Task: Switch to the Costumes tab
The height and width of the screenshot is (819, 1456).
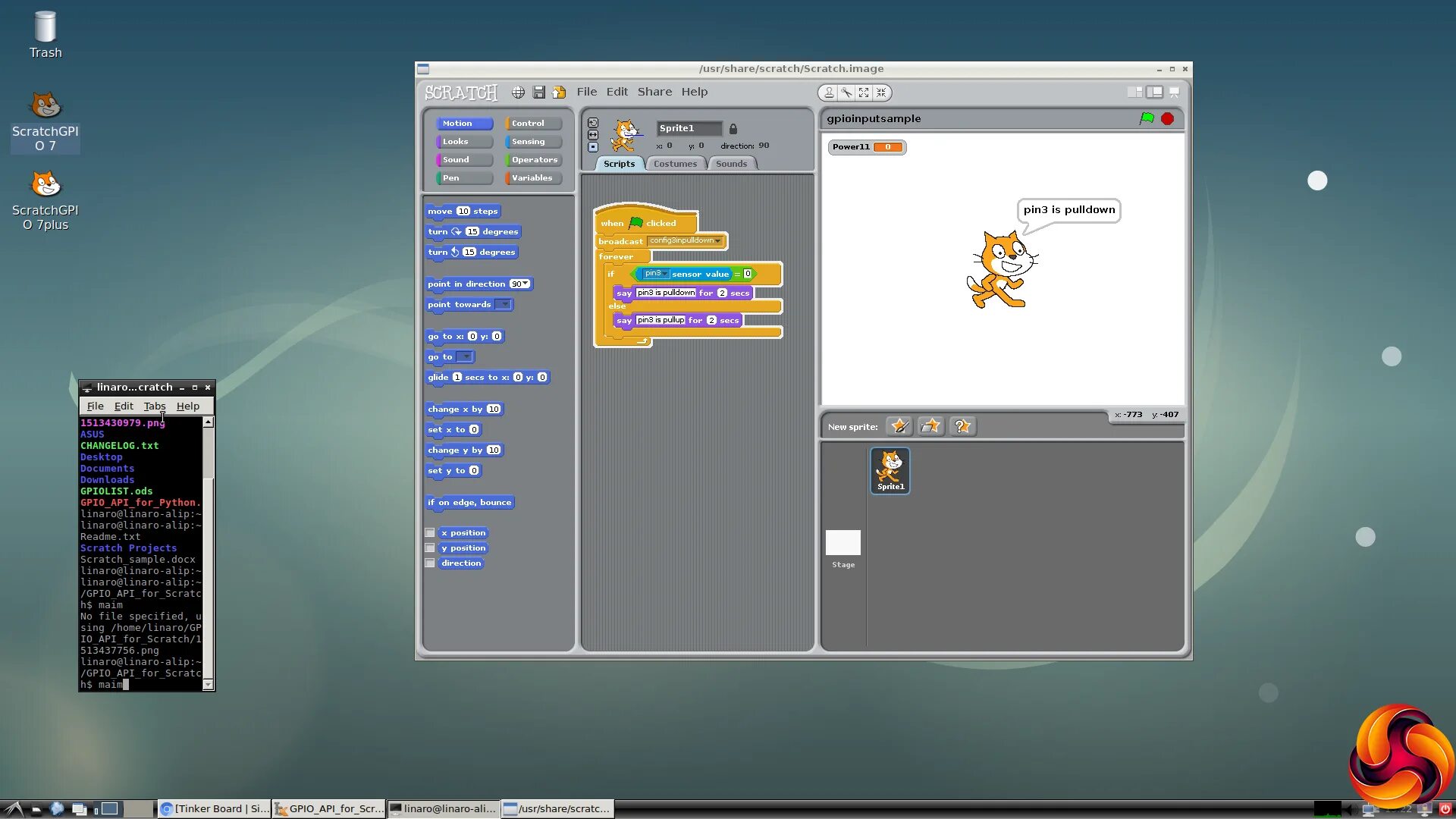Action: 675,164
